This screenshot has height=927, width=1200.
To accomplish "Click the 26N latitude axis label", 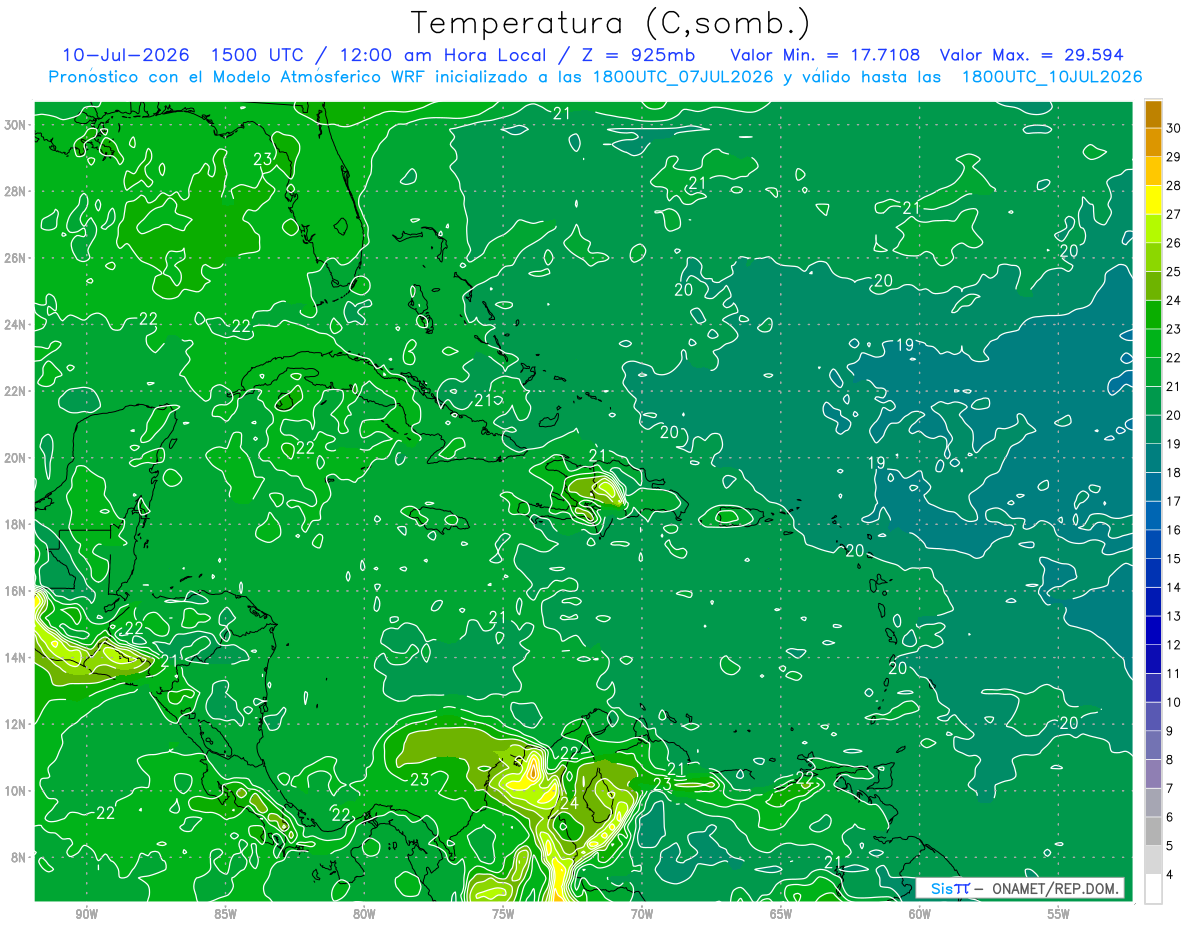I will (15, 258).
